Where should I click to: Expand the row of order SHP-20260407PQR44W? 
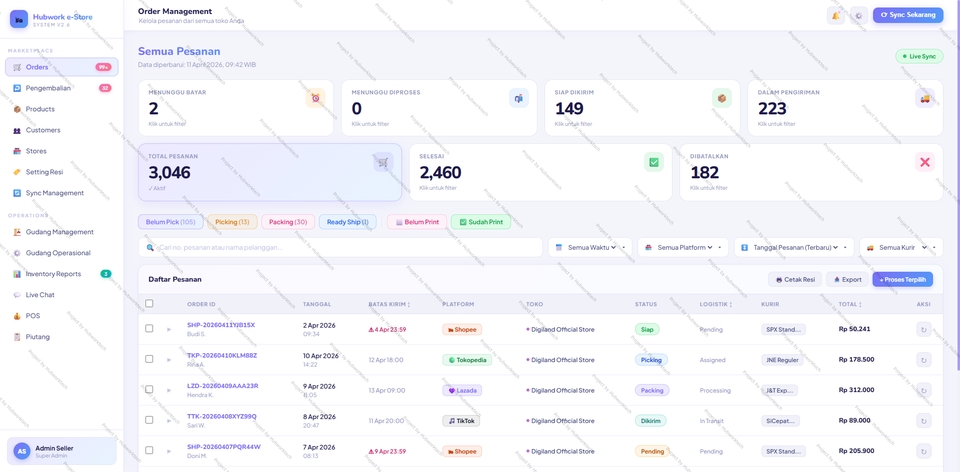coord(169,451)
